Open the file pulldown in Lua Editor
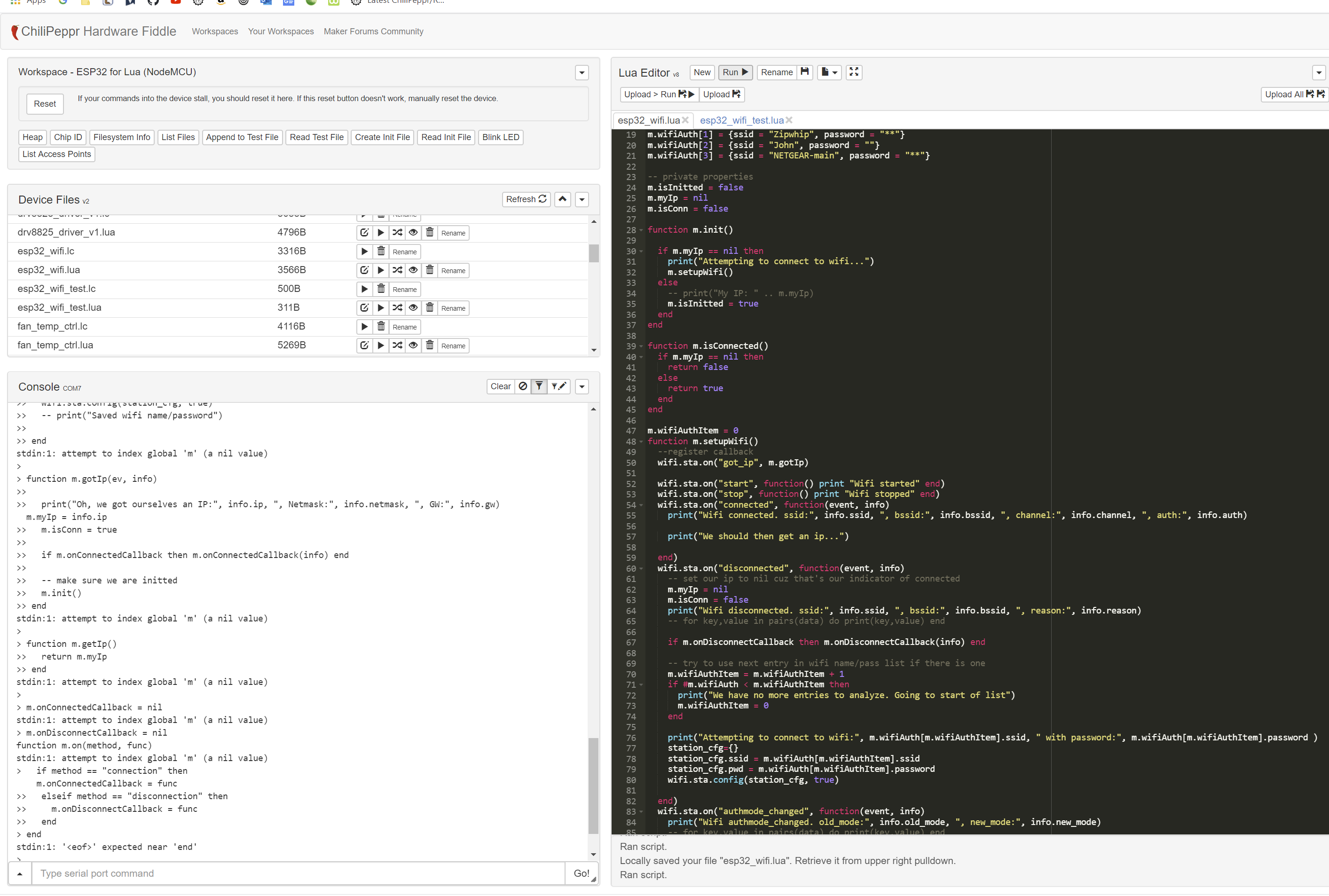1329x896 pixels. click(829, 72)
